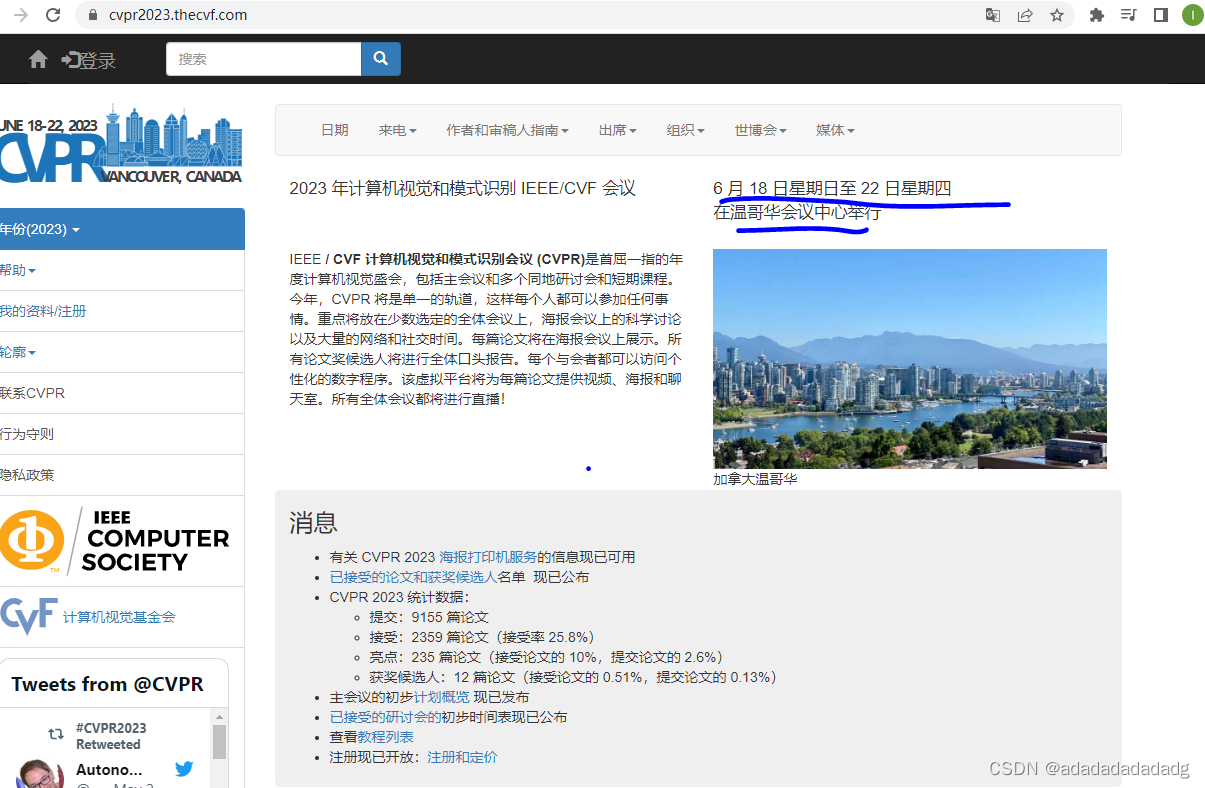
Task: Expand the 组织 dropdown menu
Action: point(685,130)
